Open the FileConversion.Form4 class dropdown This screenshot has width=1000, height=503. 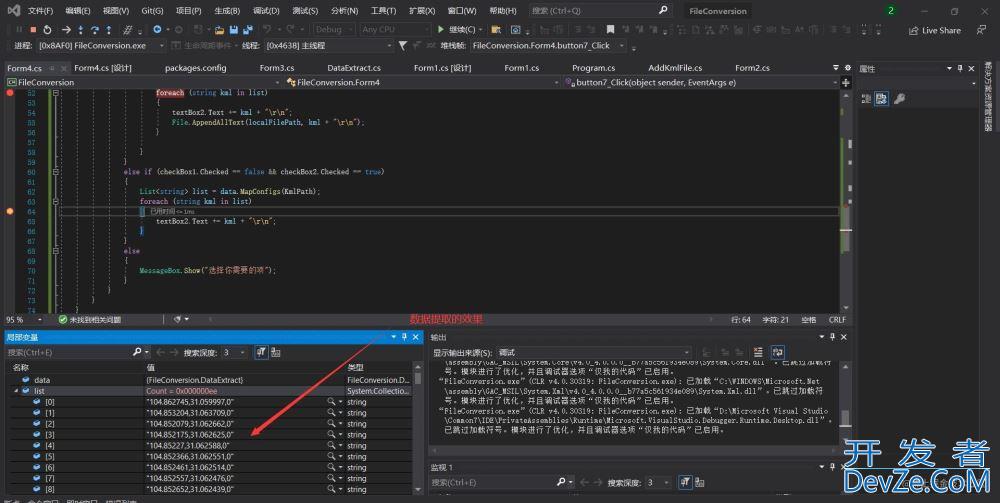click(423, 82)
